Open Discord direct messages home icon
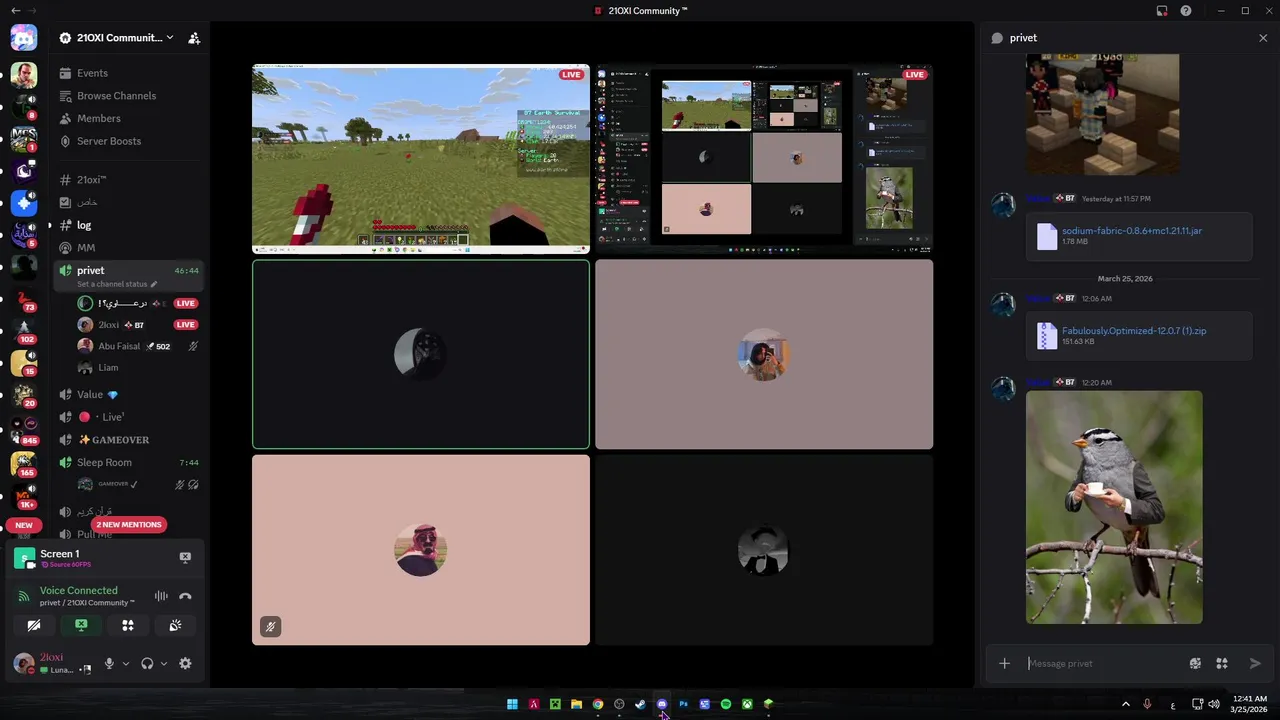Image resolution: width=1280 pixels, height=720 pixels. pos(24,38)
